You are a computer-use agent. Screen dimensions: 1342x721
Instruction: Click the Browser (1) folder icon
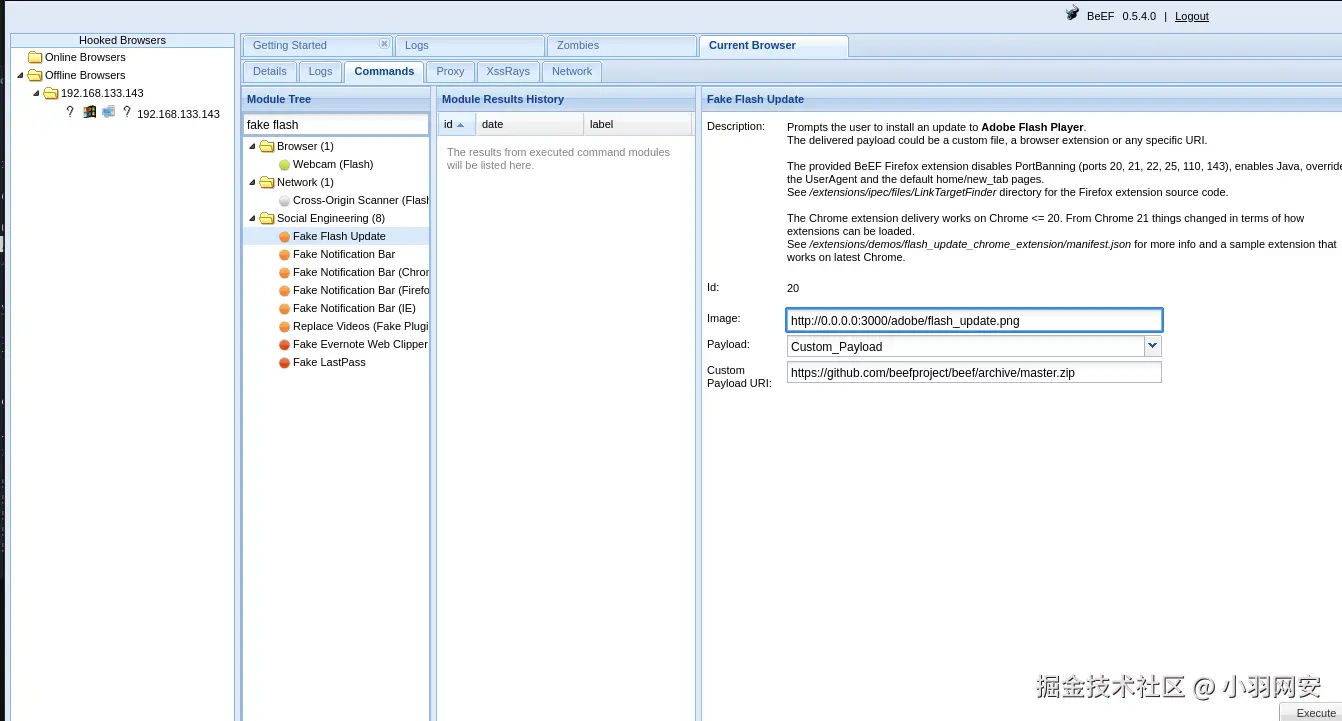coord(267,146)
